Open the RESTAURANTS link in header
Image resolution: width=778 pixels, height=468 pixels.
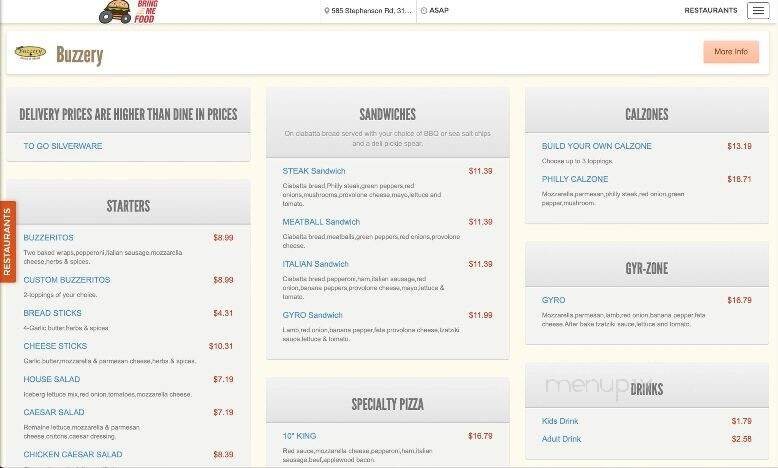[x=711, y=10]
